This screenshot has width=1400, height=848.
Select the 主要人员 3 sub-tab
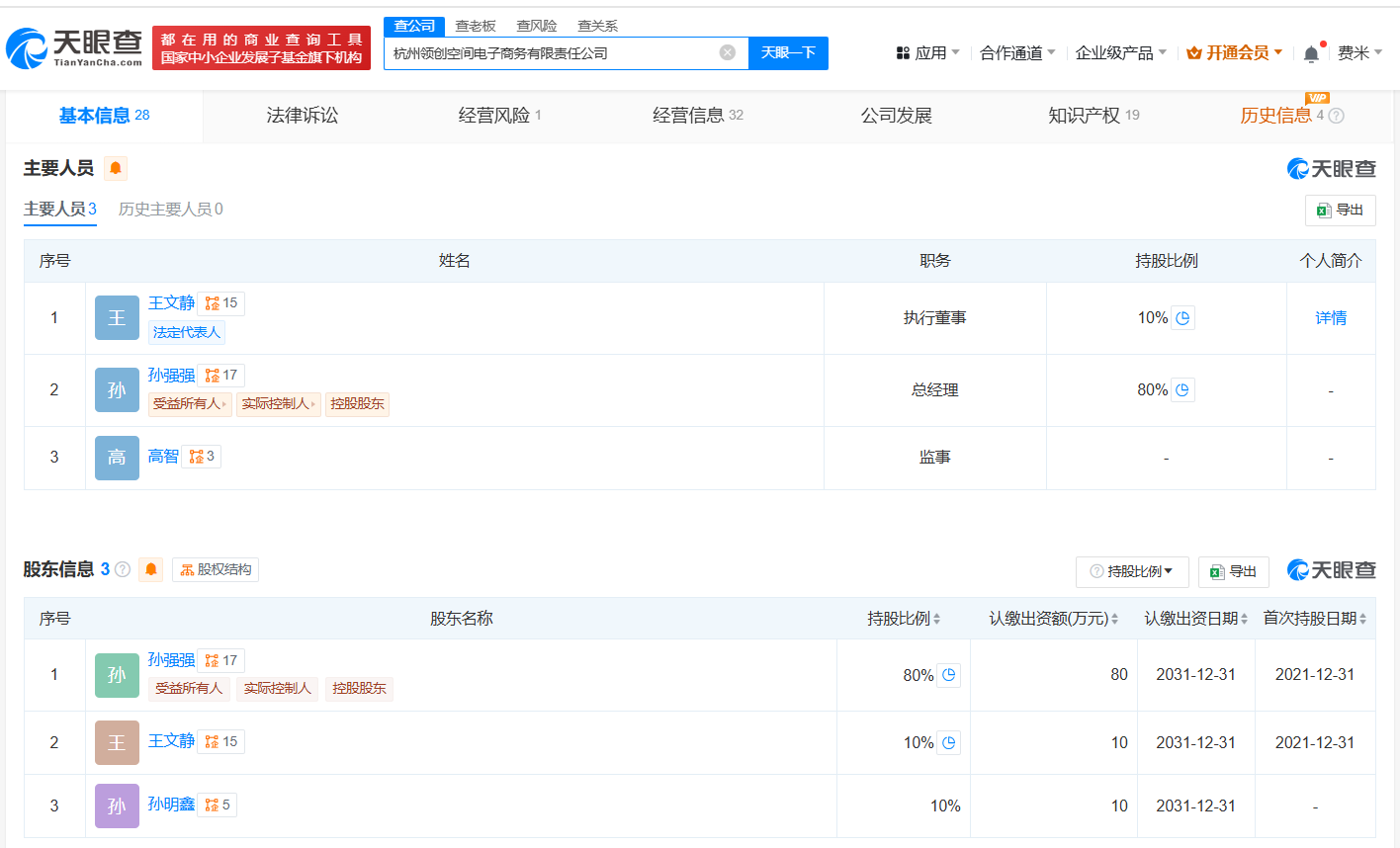click(x=60, y=210)
